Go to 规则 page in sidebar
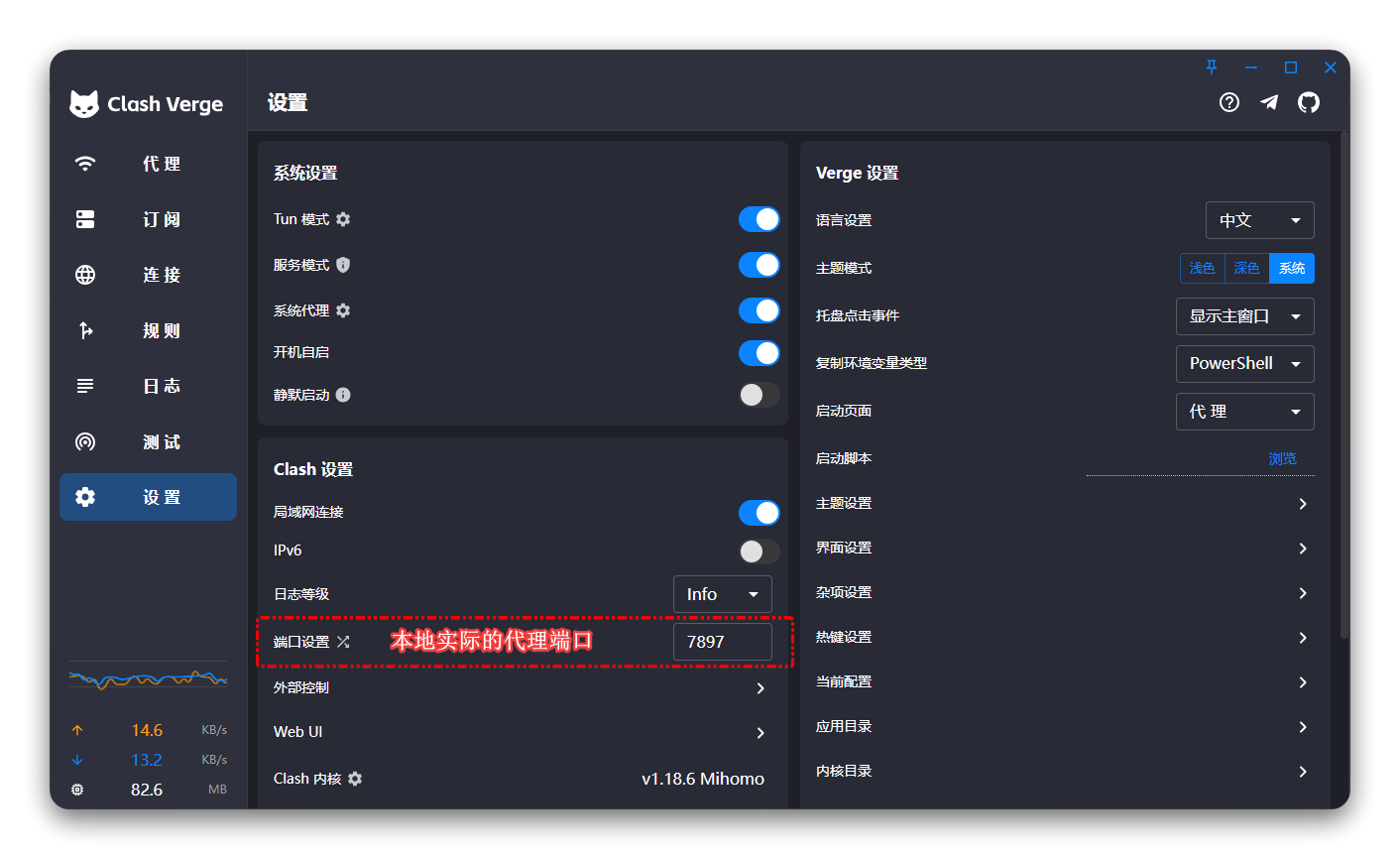This screenshot has width=1400, height=859. click(148, 330)
